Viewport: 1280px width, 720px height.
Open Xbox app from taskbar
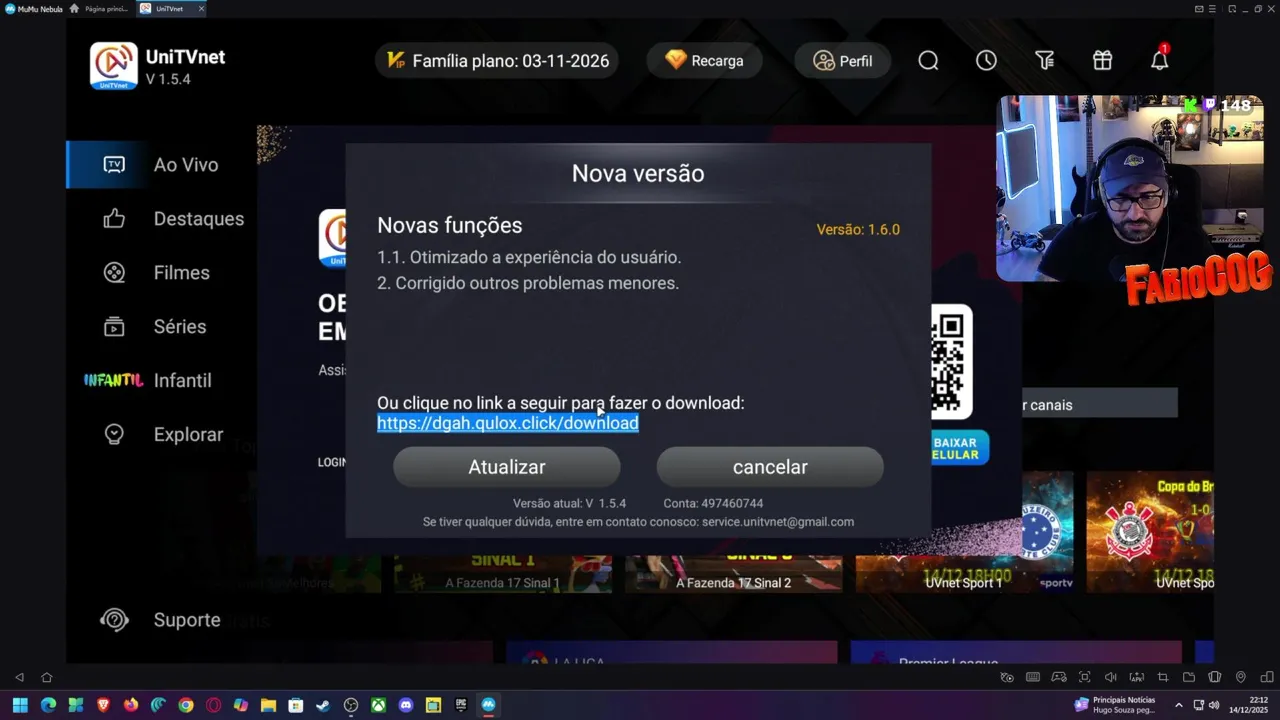378,705
